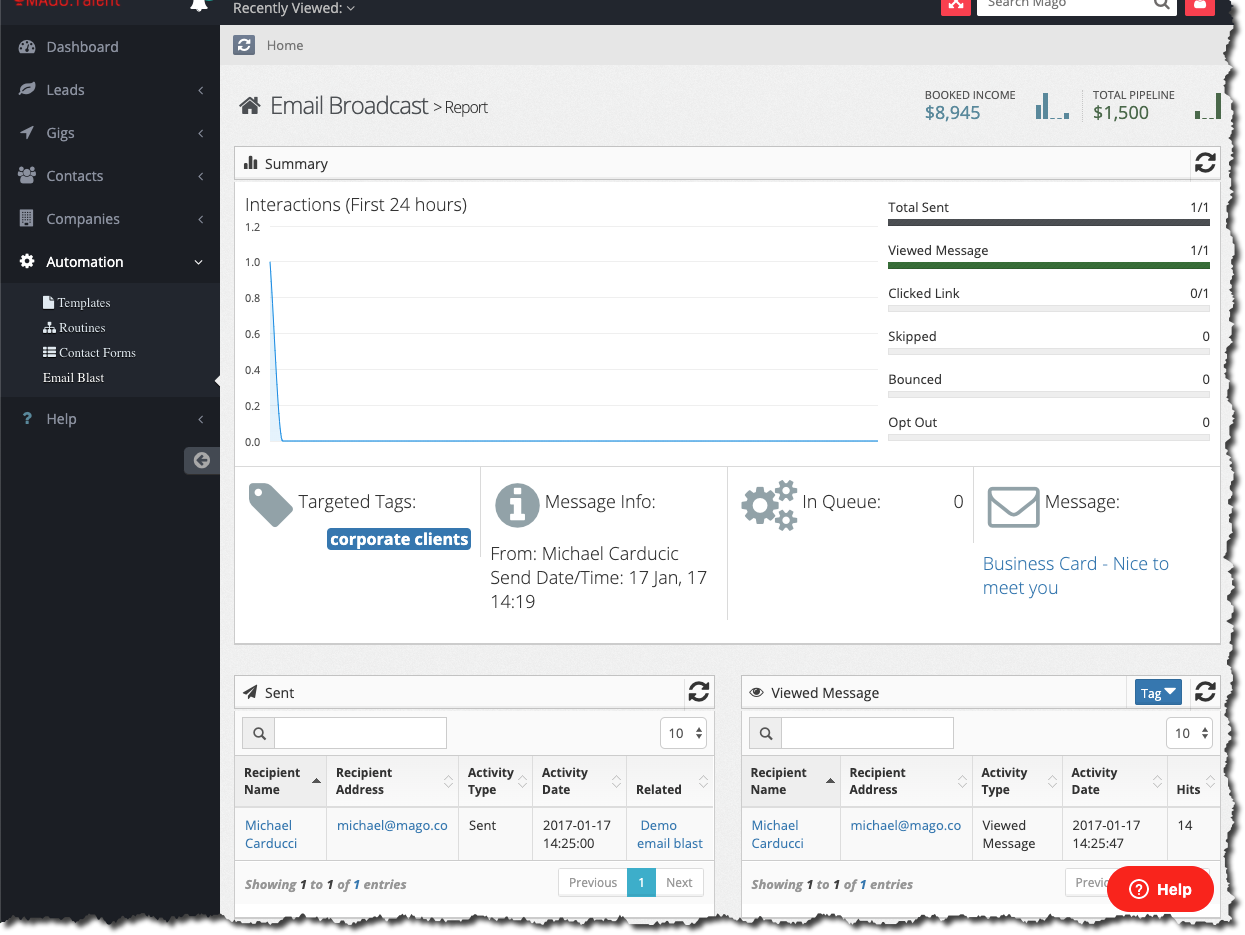
Task: Click the Sent table search field
Action: coord(360,733)
